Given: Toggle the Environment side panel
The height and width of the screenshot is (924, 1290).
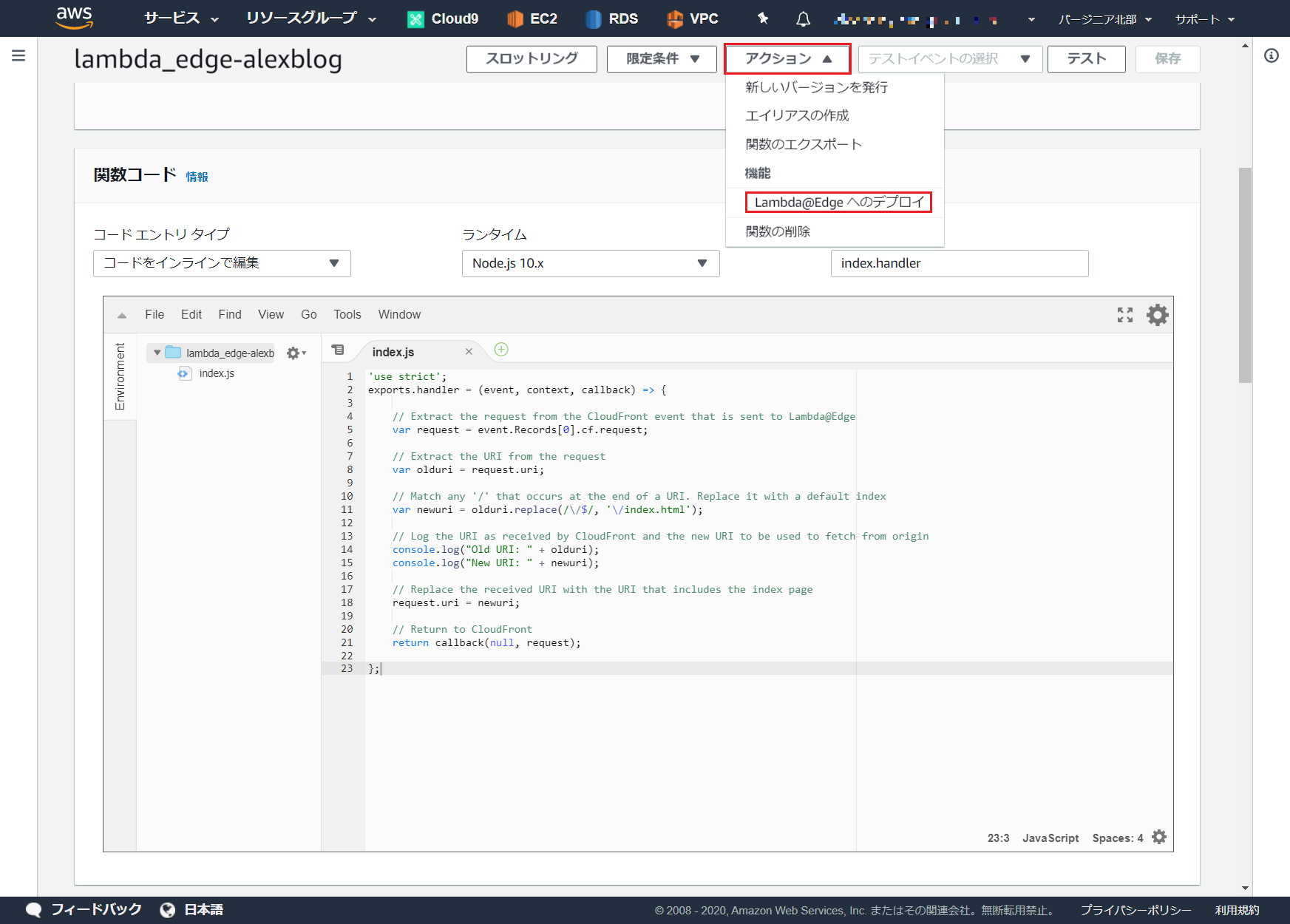Looking at the screenshot, I should (x=120, y=376).
